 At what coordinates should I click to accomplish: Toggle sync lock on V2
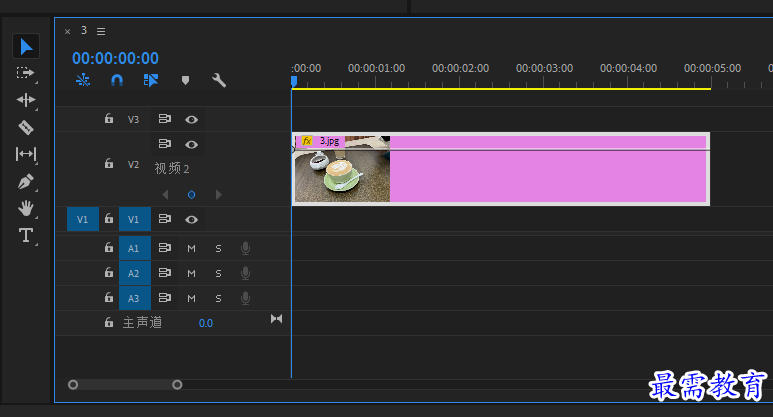pyautogui.click(x=165, y=143)
